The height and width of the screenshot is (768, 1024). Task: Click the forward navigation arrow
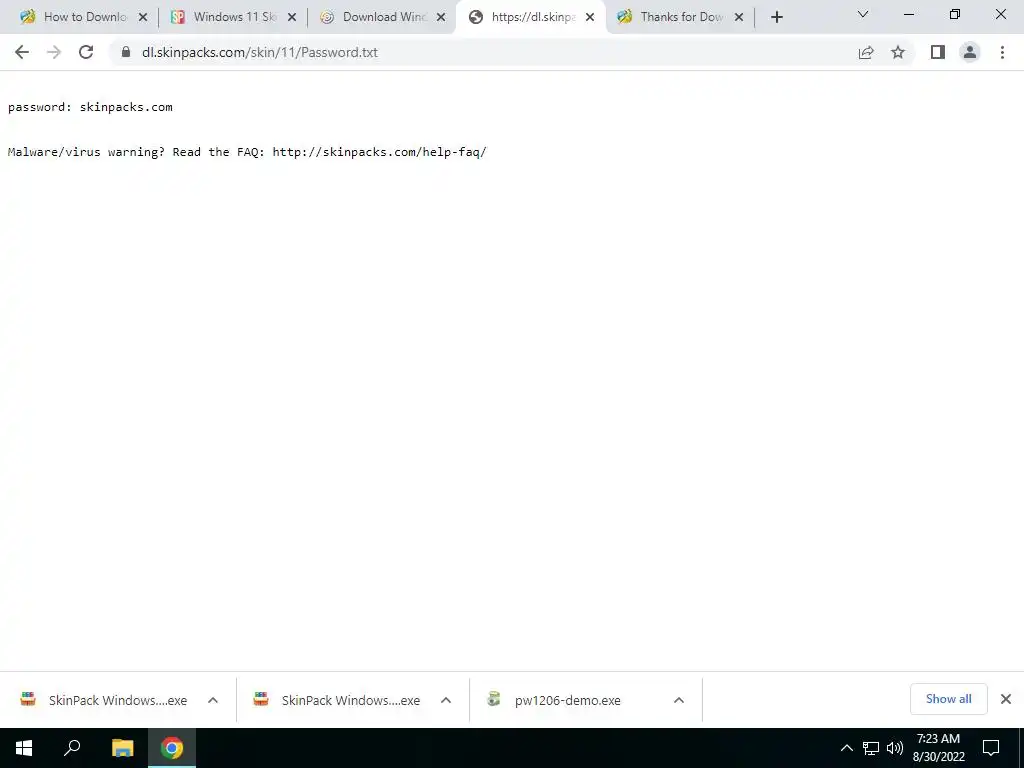pos(54,52)
